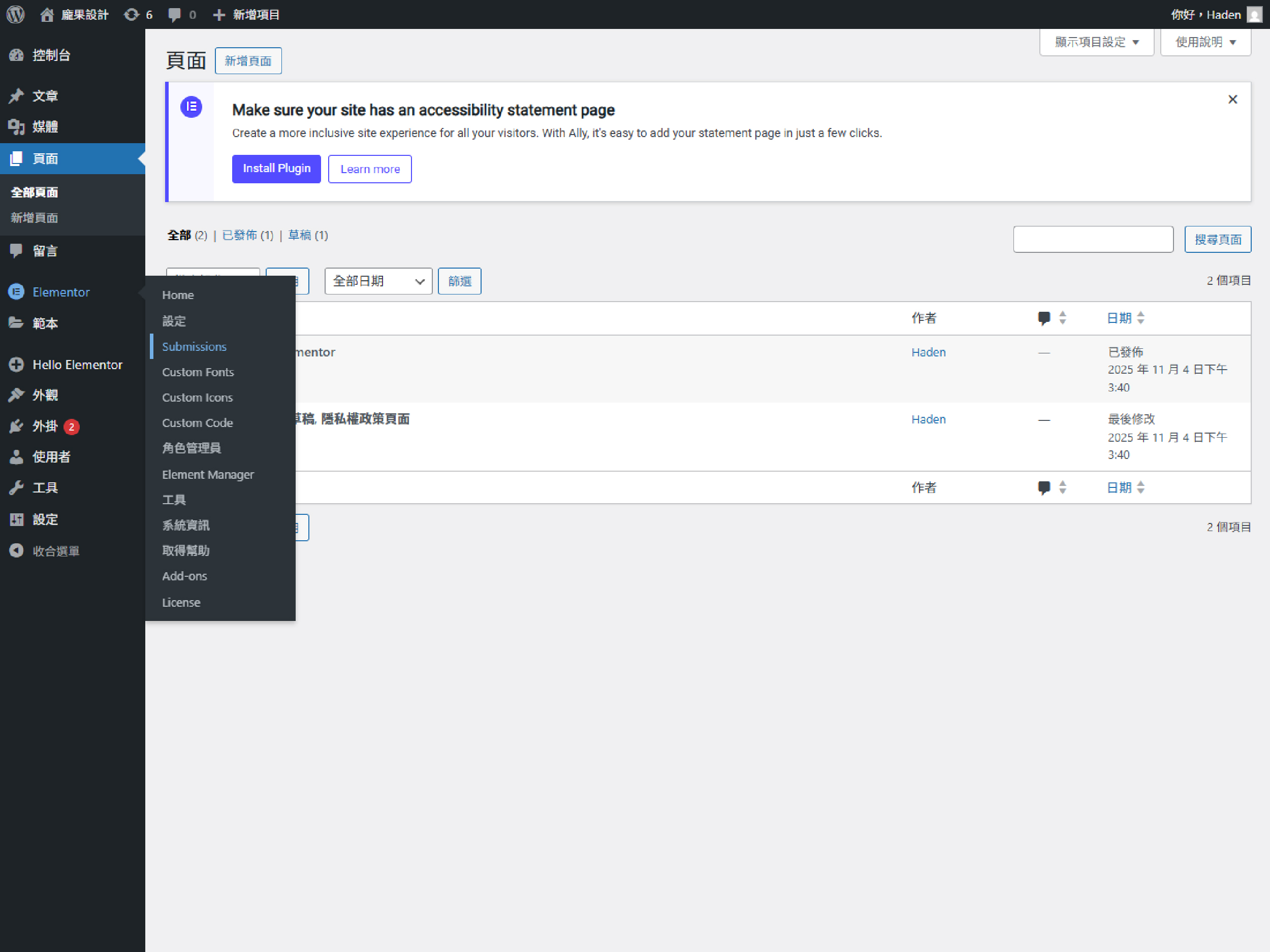
Task: Dismiss the accessibility notice
Action: tap(1232, 100)
